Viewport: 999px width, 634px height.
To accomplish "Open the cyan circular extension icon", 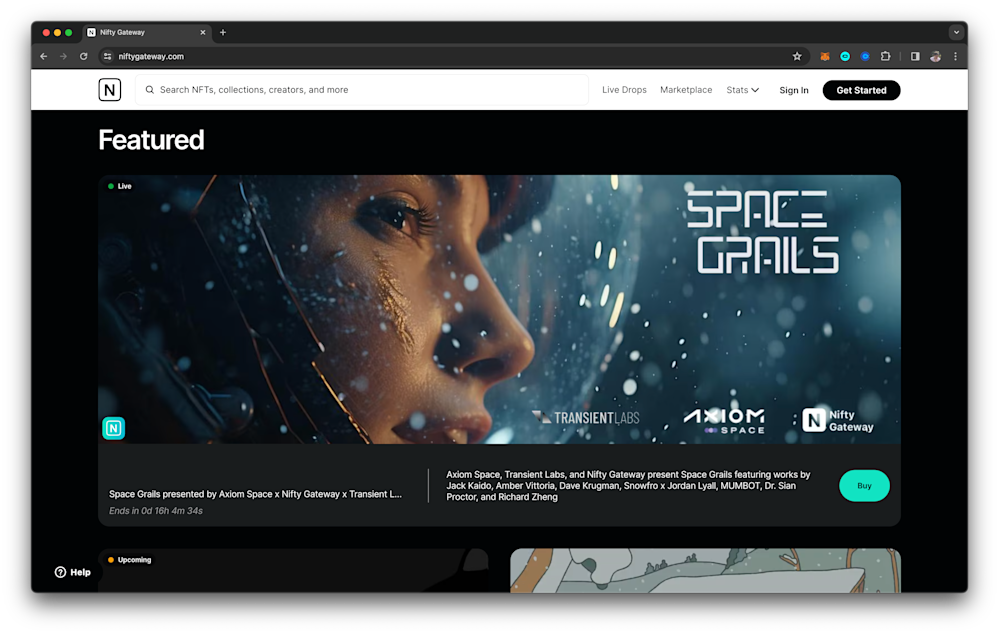I will tap(845, 57).
